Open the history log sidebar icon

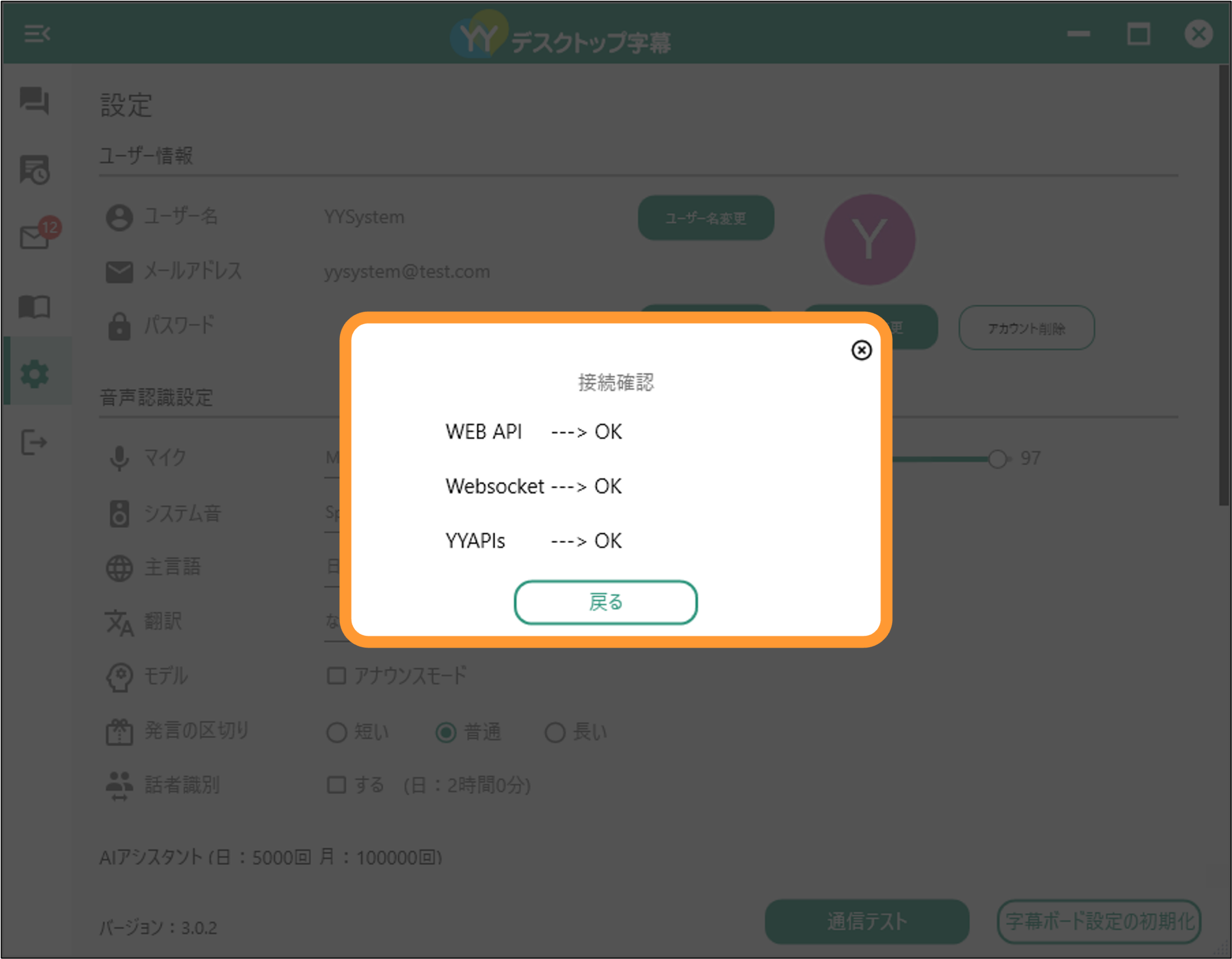(35, 169)
